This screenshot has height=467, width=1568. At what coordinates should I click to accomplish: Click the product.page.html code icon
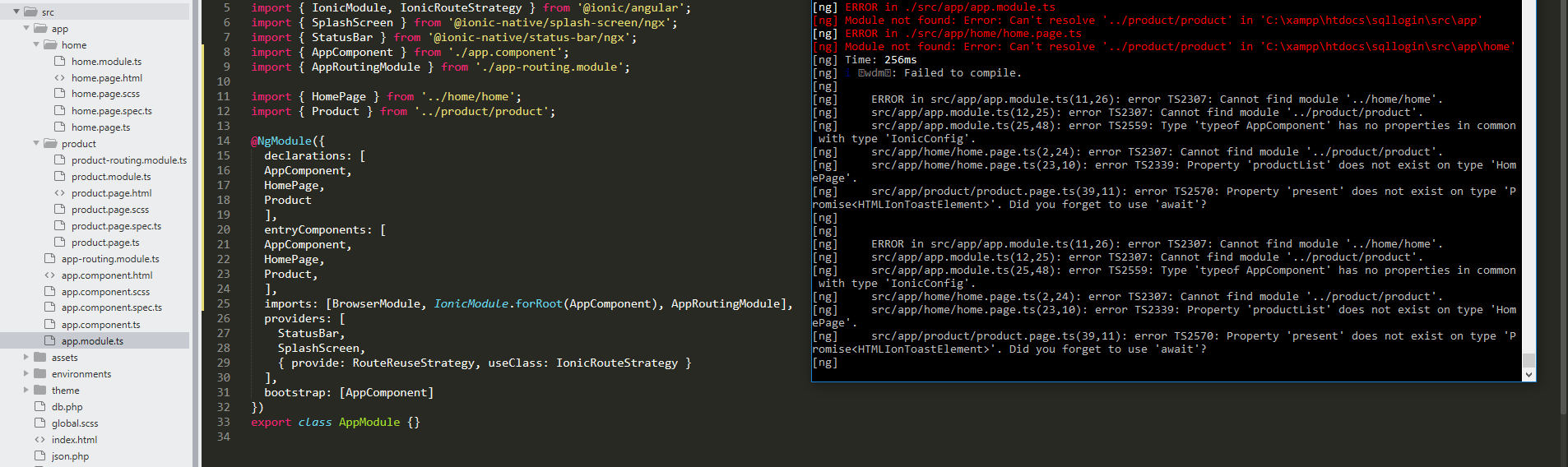[x=60, y=192]
